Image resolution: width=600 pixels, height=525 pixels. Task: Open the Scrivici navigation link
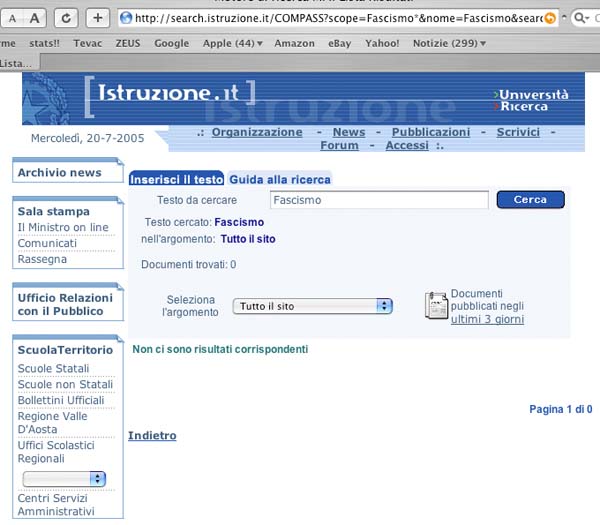[518, 132]
